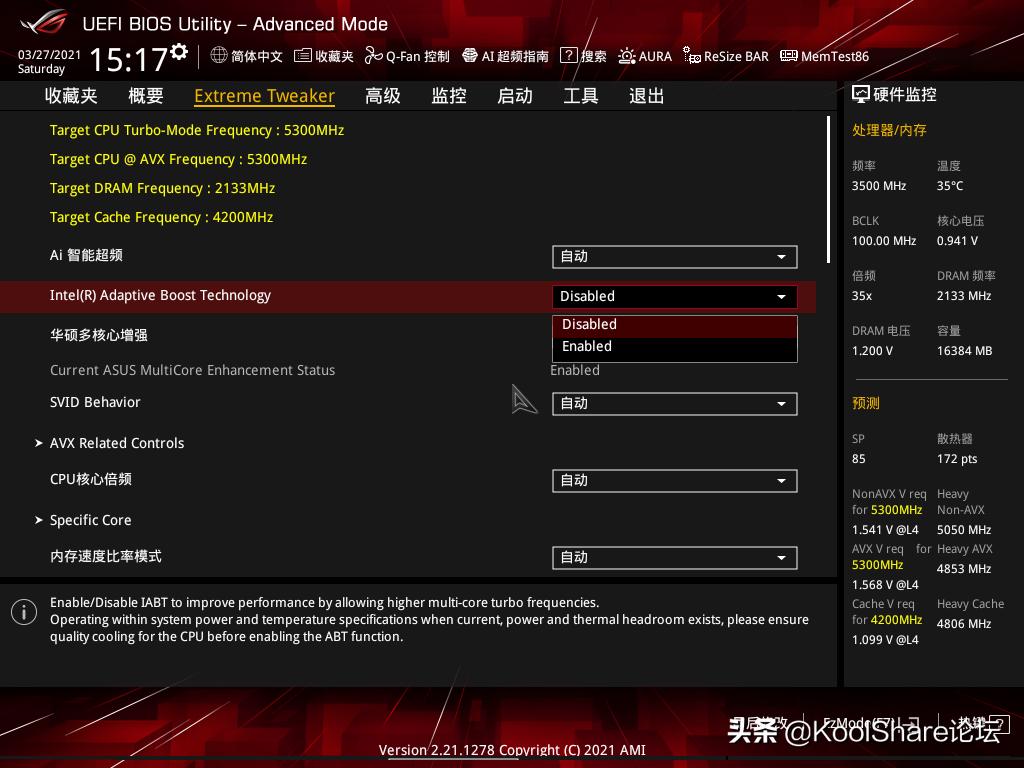The height and width of the screenshot is (768, 1024).
Task: Switch to the 监控 tab
Action: coord(449,96)
